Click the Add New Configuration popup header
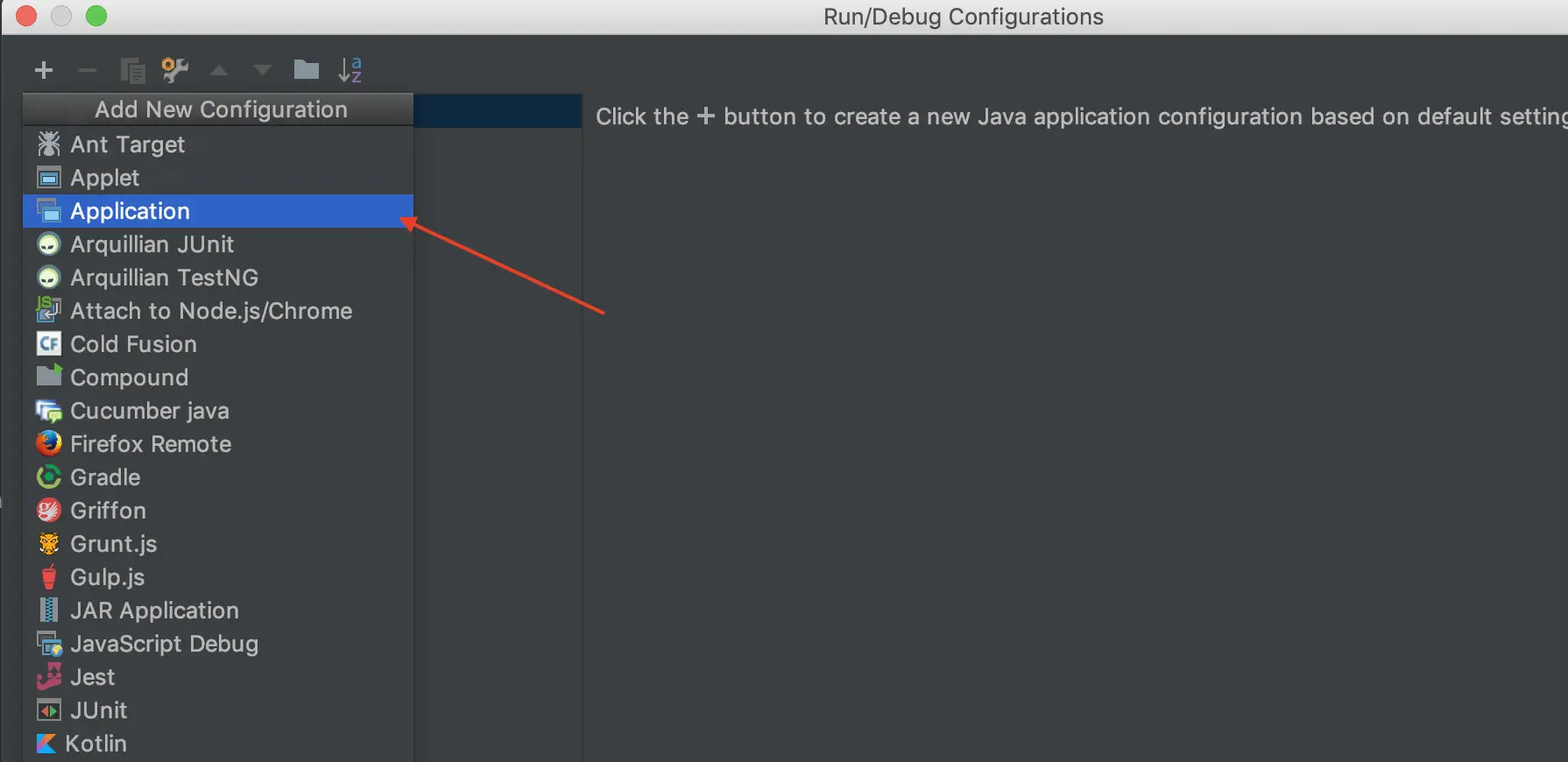1568x762 pixels. [218, 109]
